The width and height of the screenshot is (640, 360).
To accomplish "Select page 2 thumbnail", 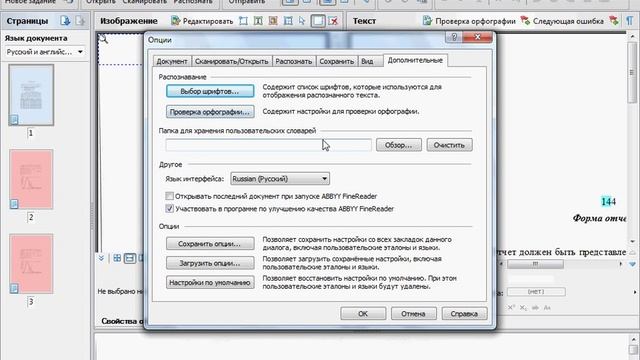I will pos(31,179).
